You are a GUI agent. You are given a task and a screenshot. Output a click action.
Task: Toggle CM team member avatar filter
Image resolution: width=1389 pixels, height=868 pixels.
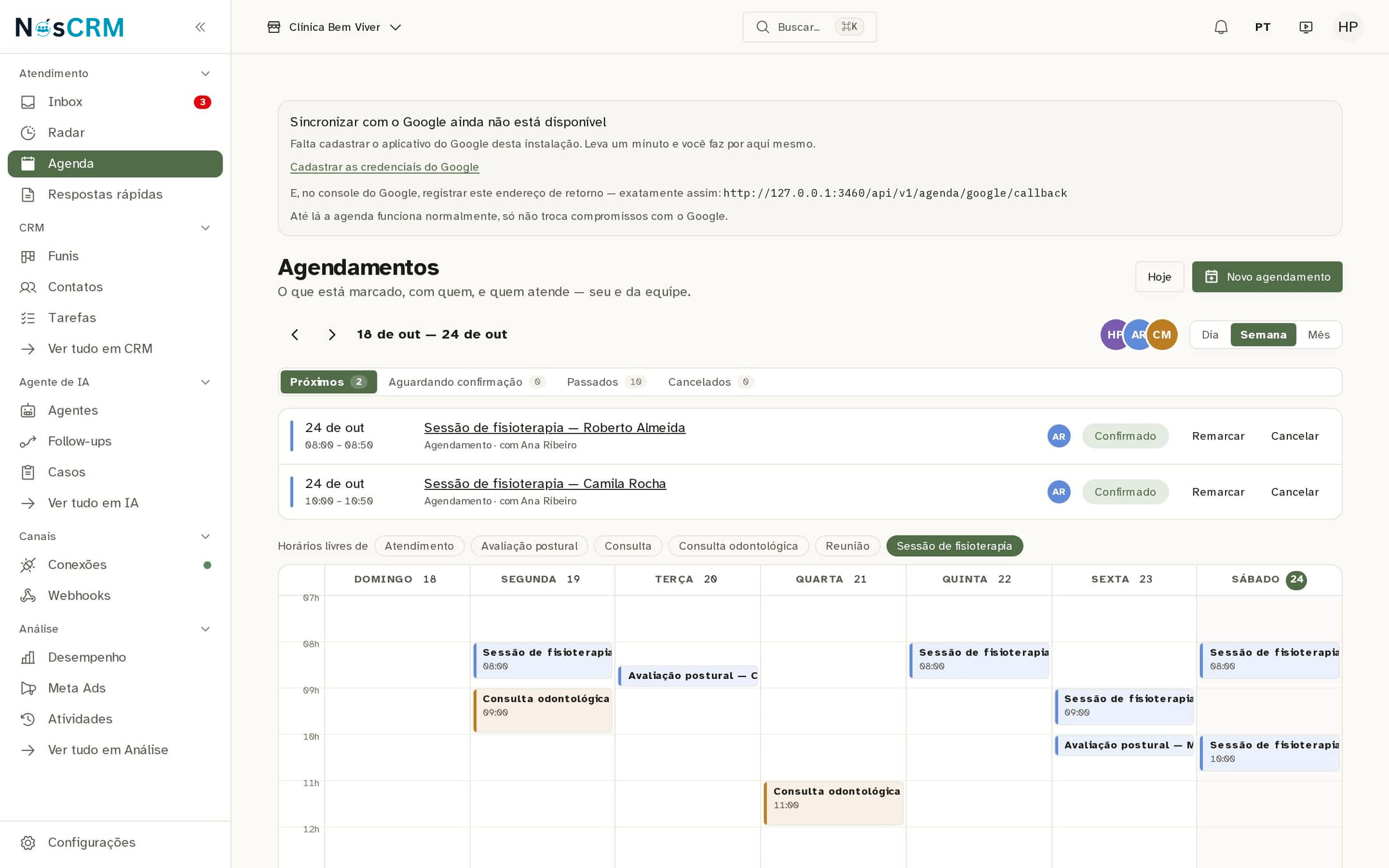1162,335
